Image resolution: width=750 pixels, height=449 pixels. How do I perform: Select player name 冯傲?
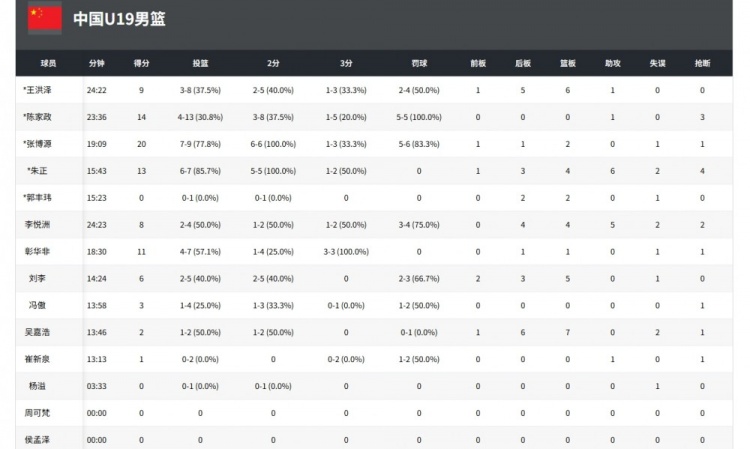tap(37, 305)
